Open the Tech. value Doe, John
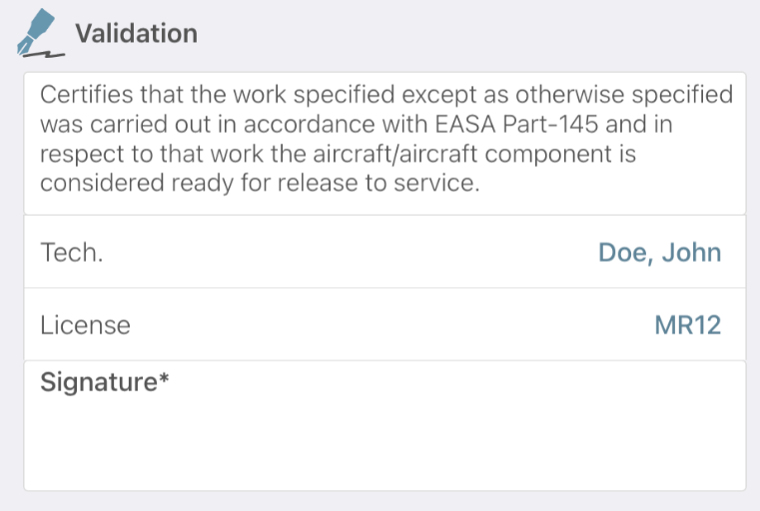Image resolution: width=760 pixels, height=511 pixels. [x=659, y=252]
